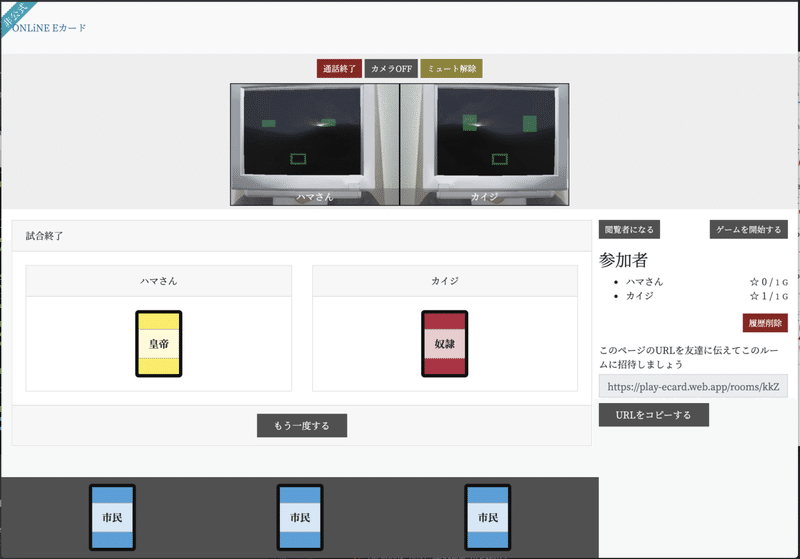The height and width of the screenshot is (559, 800).
Task: Click the 奴隷 slave card
Action: [445, 344]
